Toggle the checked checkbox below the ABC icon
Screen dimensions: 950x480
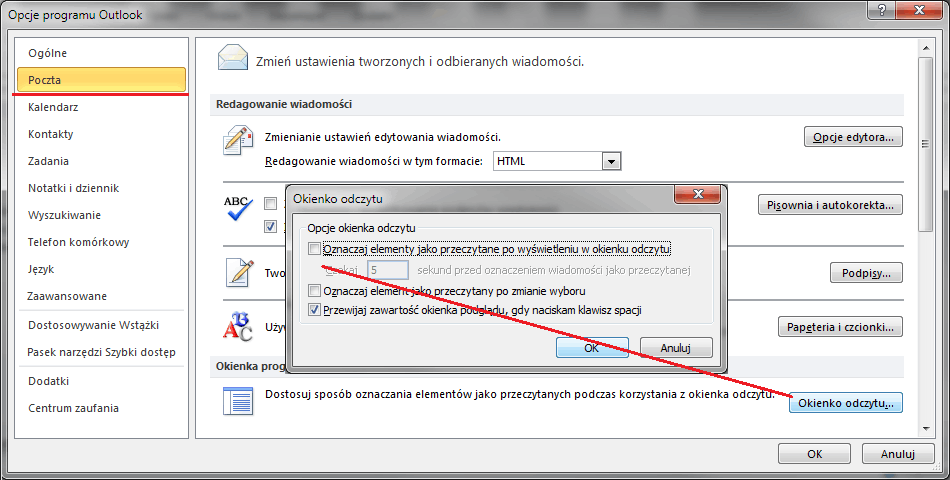[x=270, y=227]
